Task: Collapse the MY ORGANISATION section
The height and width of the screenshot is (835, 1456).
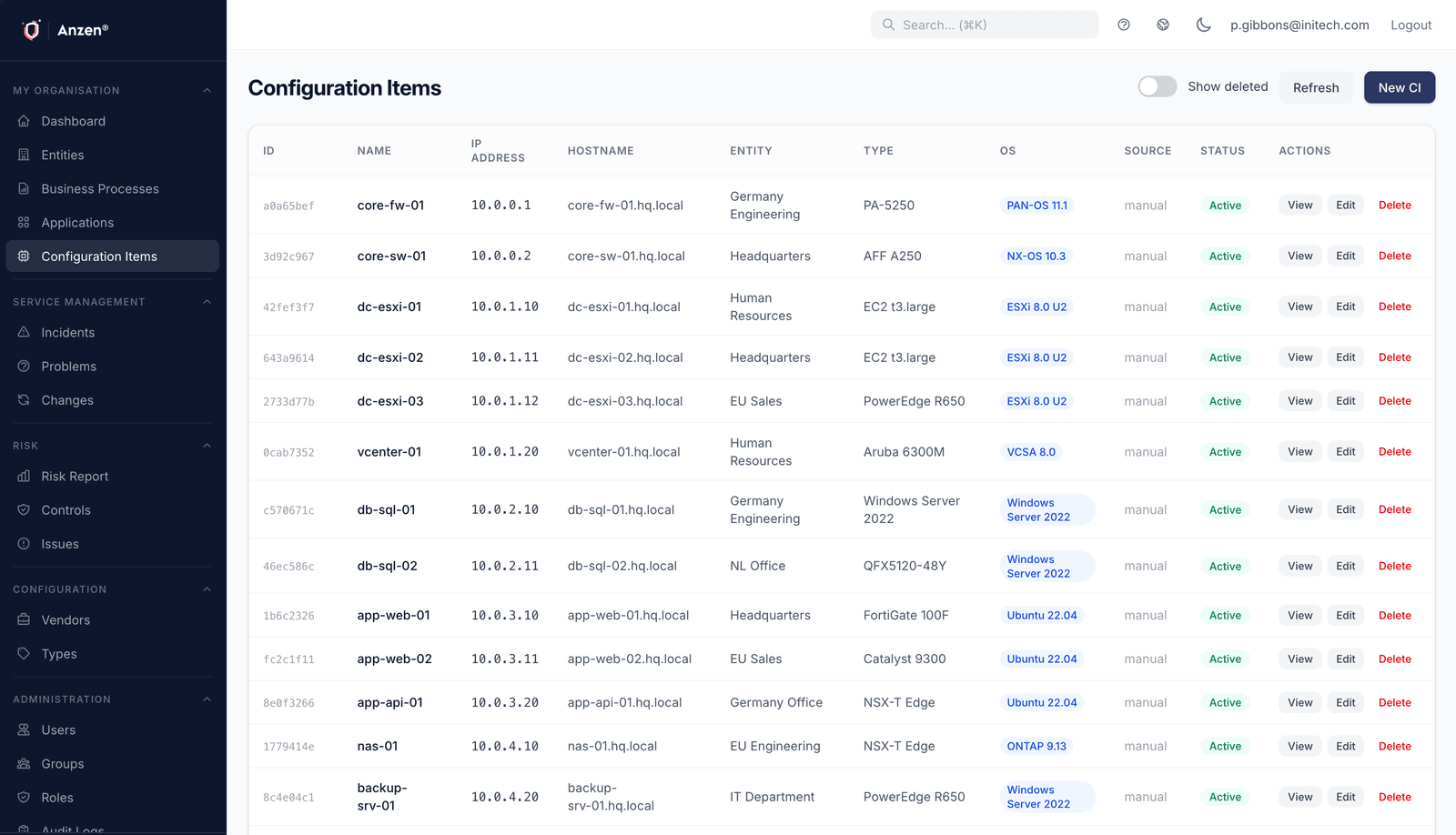Action: [x=207, y=90]
